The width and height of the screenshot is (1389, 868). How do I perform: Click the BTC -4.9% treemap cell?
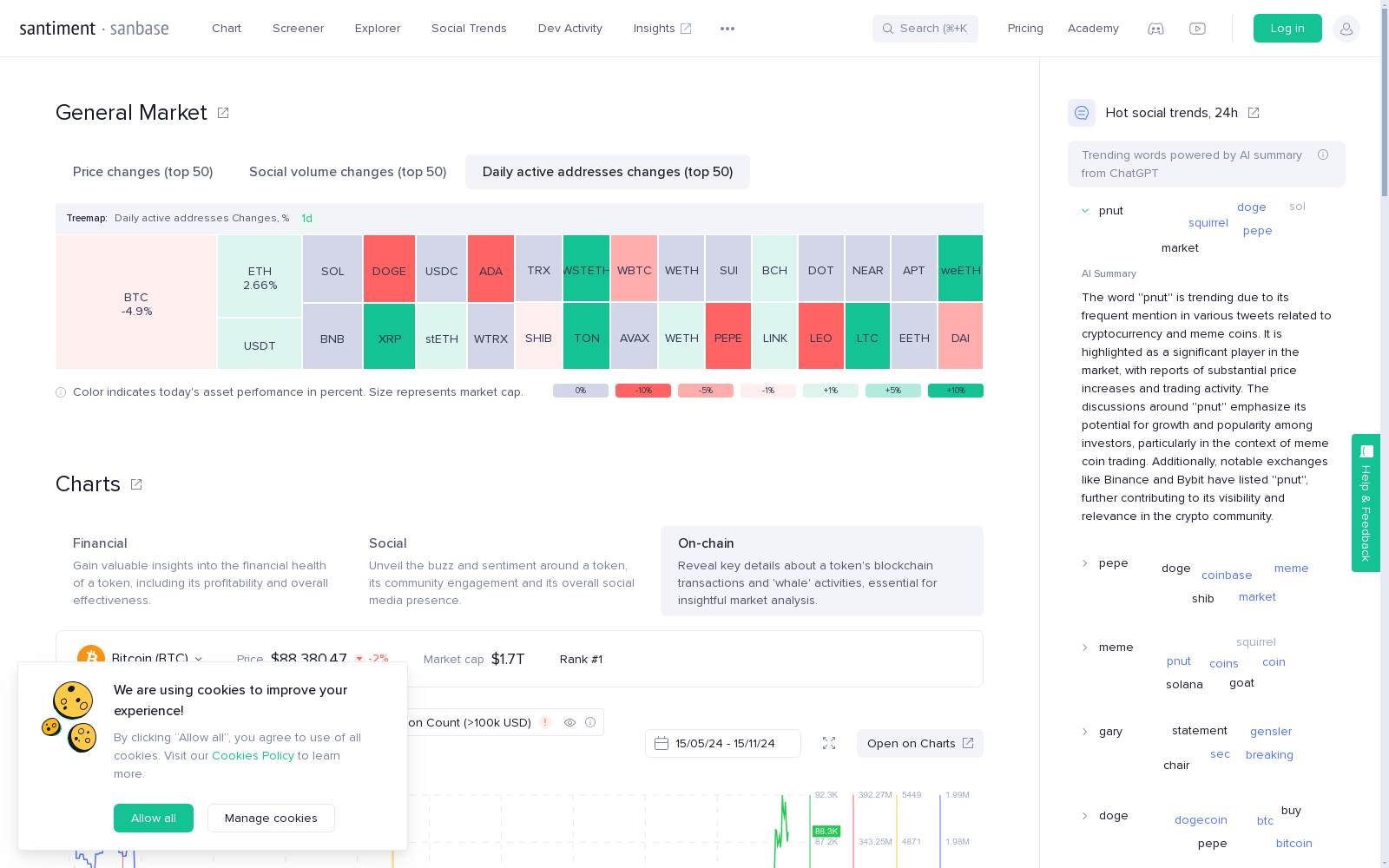click(x=136, y=303)
